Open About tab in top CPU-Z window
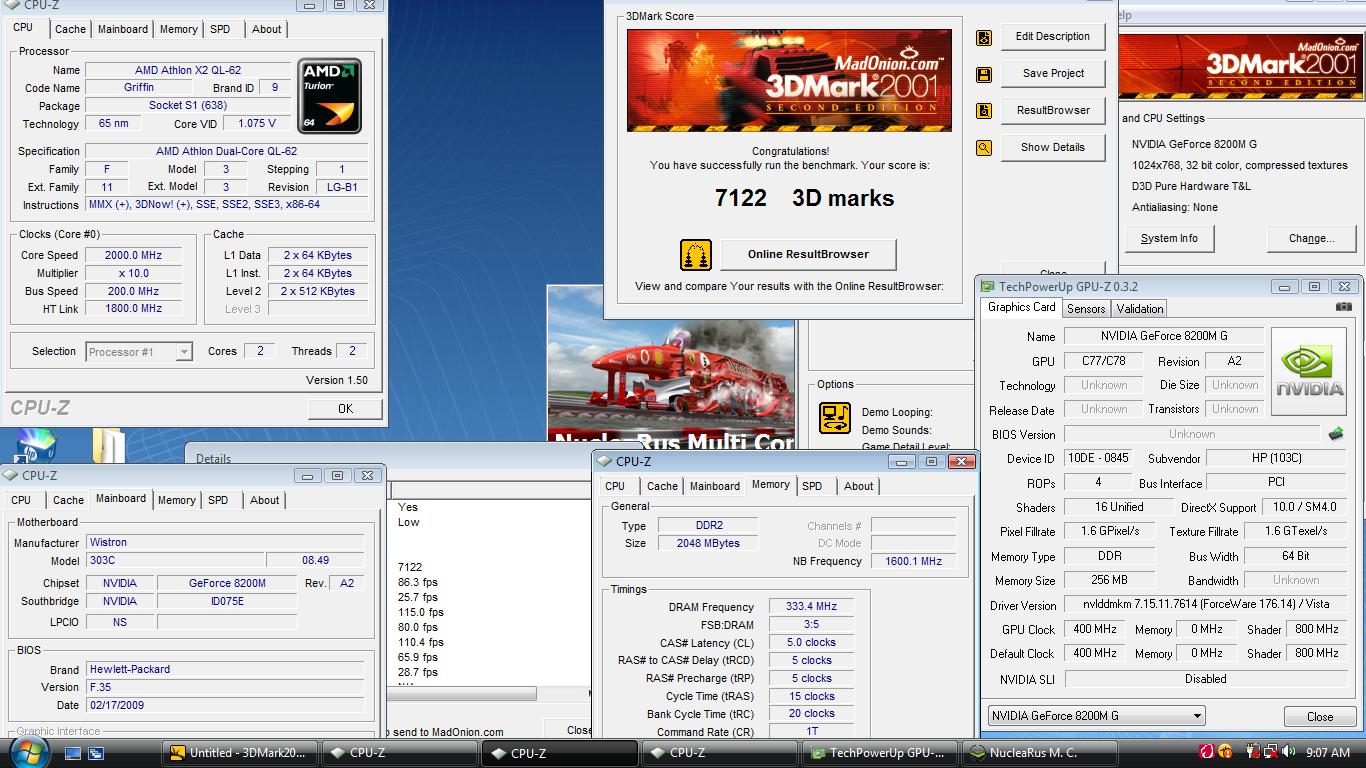 [x=266, y=29]
